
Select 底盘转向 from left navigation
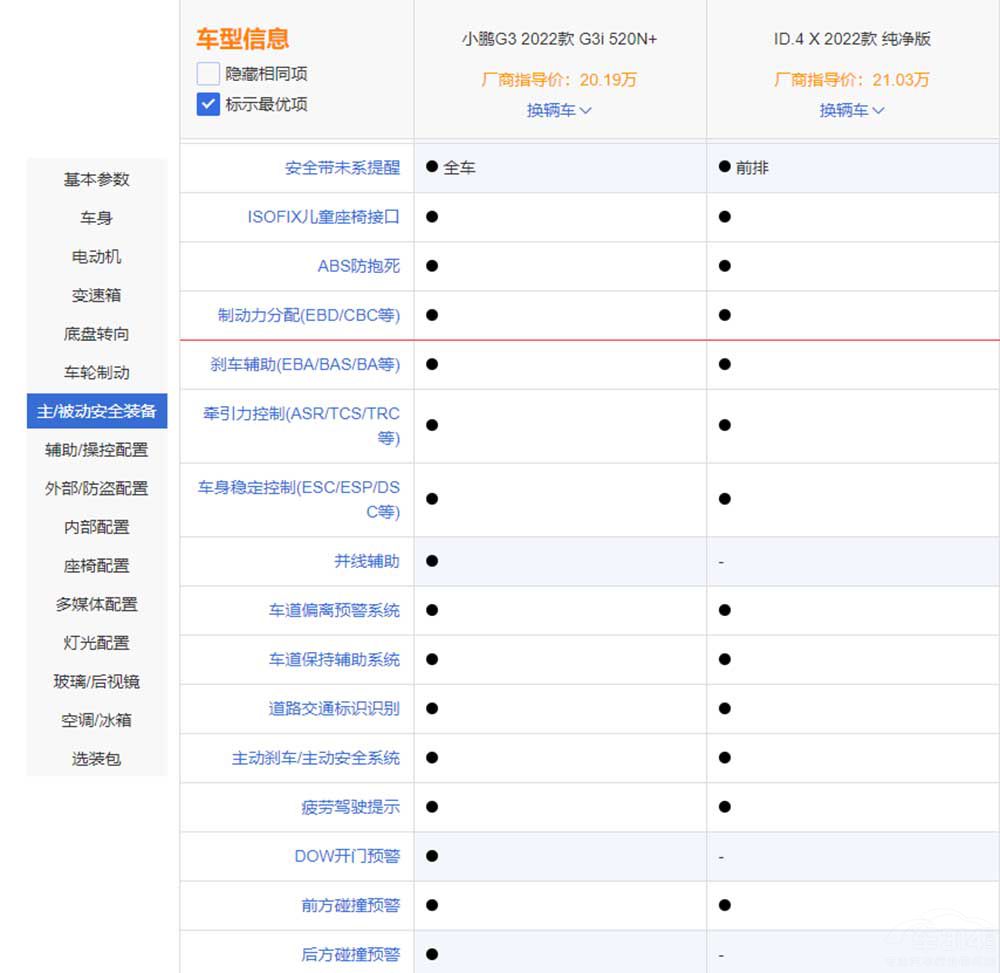pos(97,334)
